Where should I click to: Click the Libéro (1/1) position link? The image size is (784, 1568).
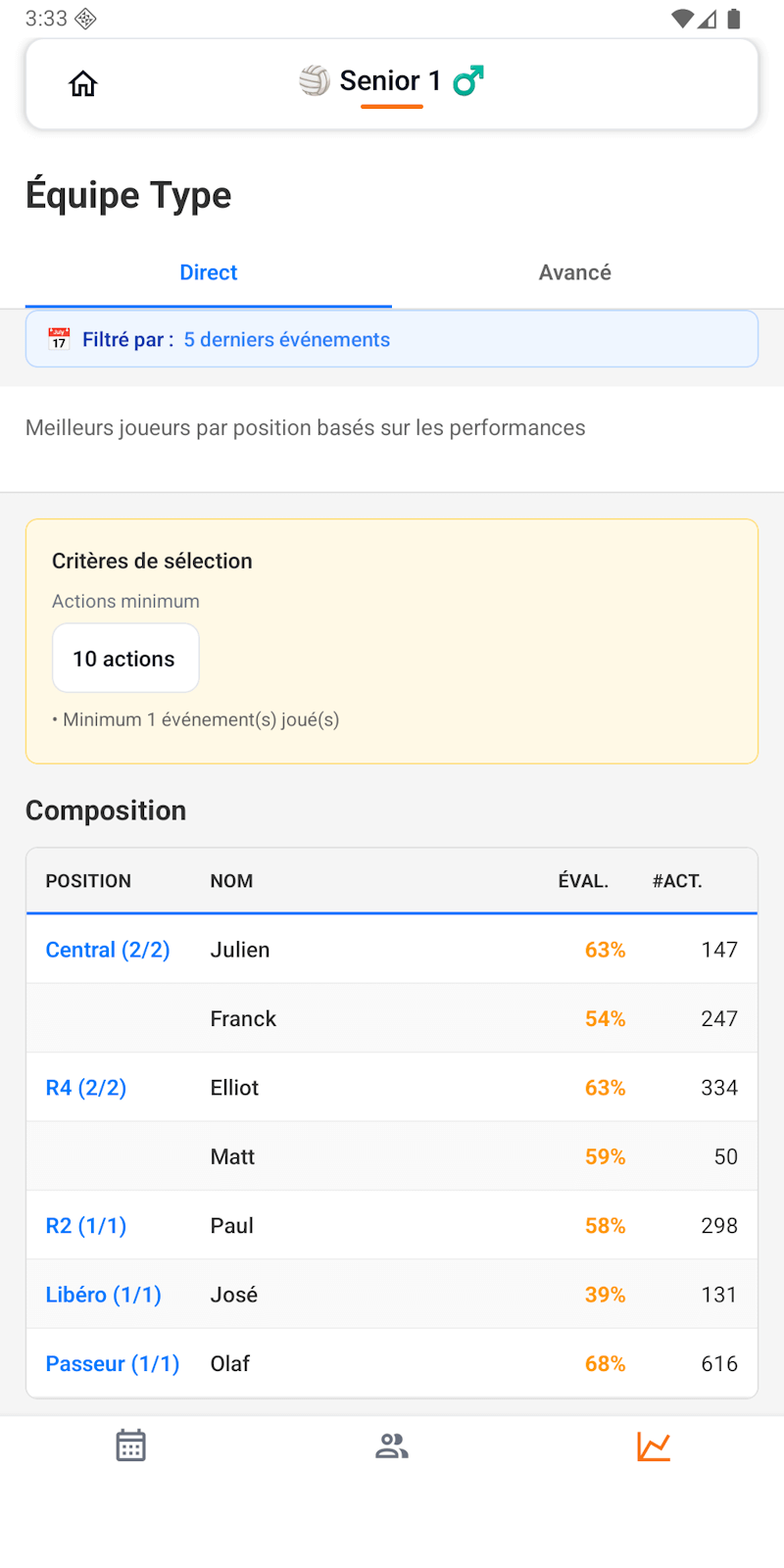(x=103, y=1294)
